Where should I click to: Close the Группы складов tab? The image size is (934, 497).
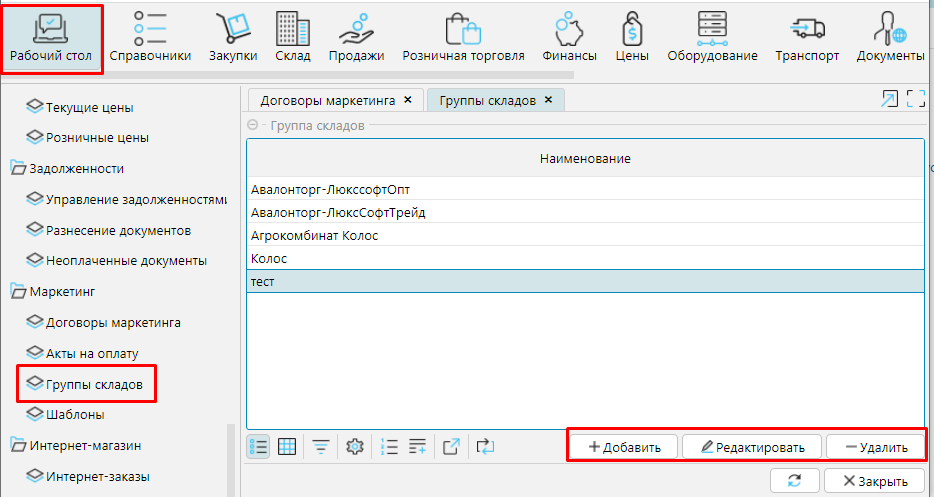pyautogui.click(x=548, y=101)
